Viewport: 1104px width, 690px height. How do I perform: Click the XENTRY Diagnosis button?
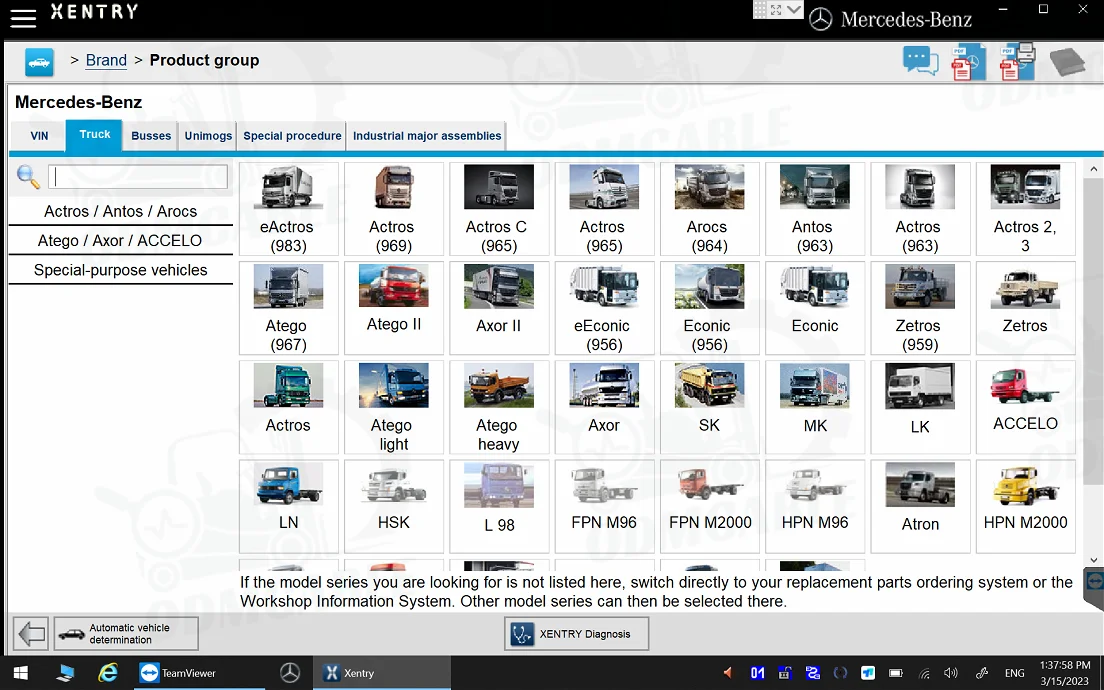576,634
